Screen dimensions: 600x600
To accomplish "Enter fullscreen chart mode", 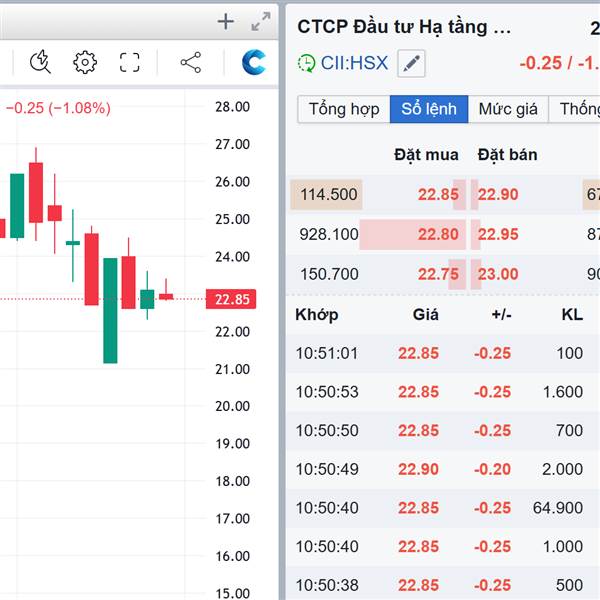I will tap(130, 63).
